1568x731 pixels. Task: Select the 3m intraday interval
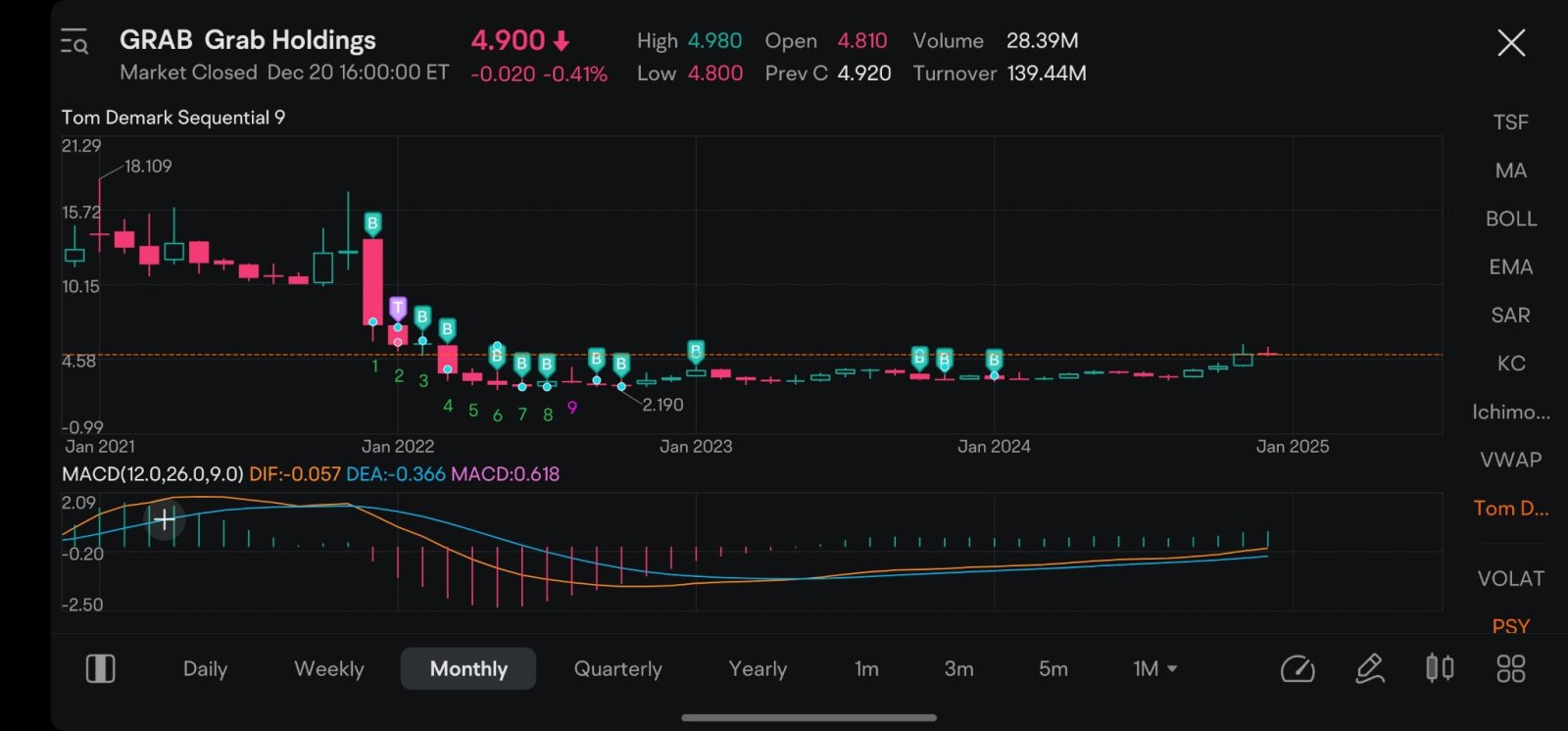click(x=958, y=669)
